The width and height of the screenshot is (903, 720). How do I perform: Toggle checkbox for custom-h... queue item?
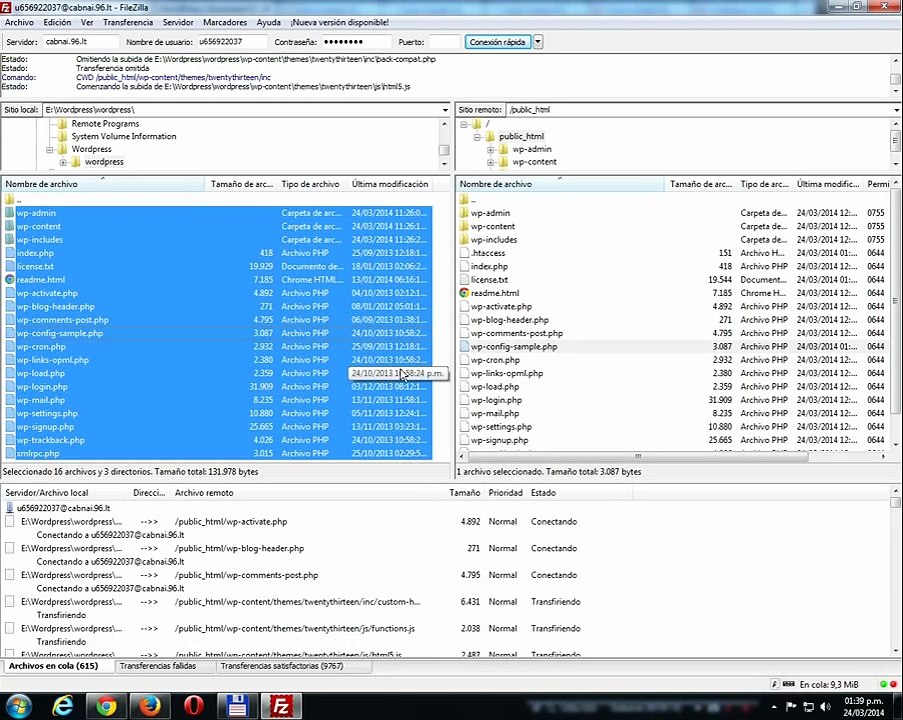click(9, 601)
